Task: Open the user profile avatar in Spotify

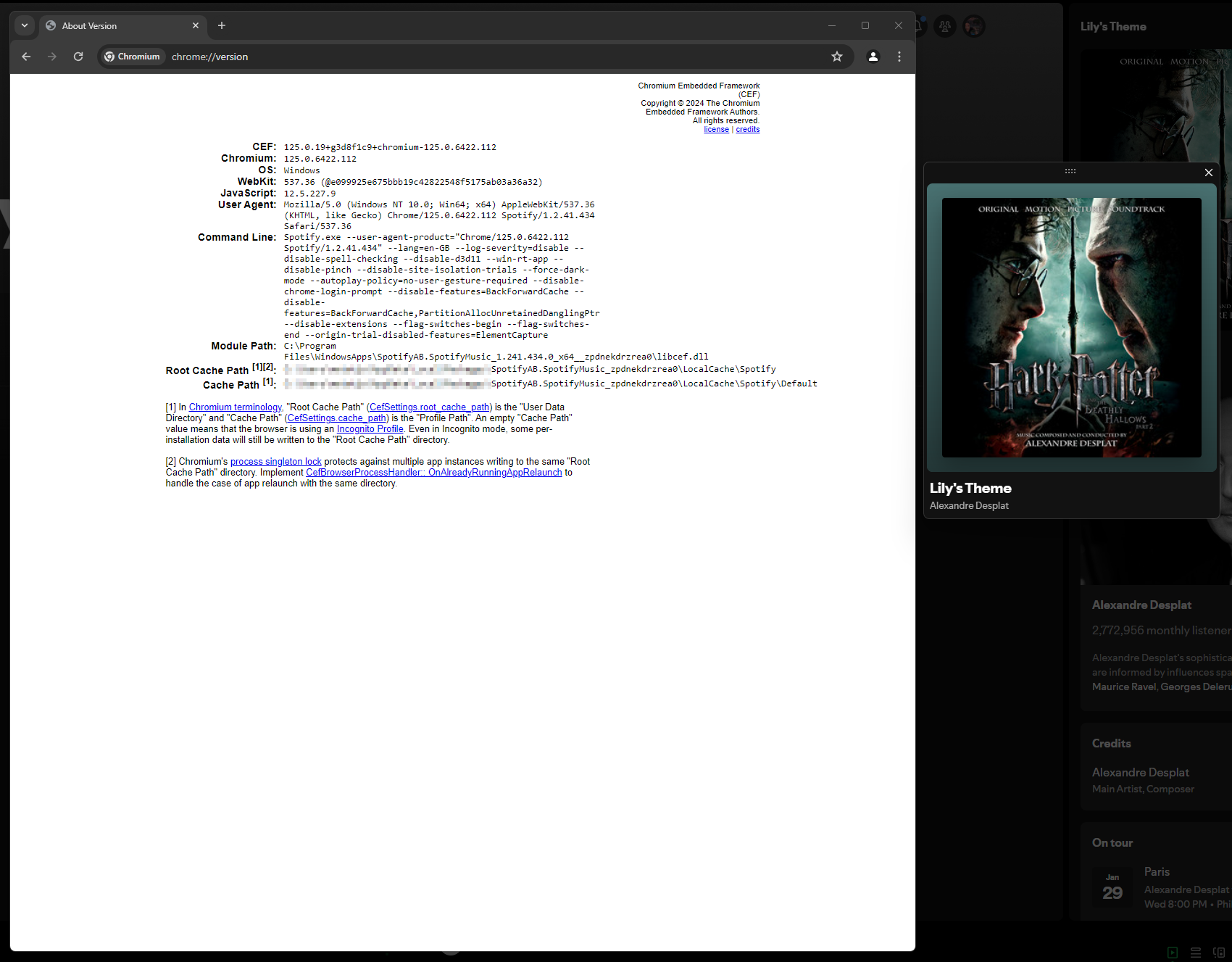Action: pos(974,26)
